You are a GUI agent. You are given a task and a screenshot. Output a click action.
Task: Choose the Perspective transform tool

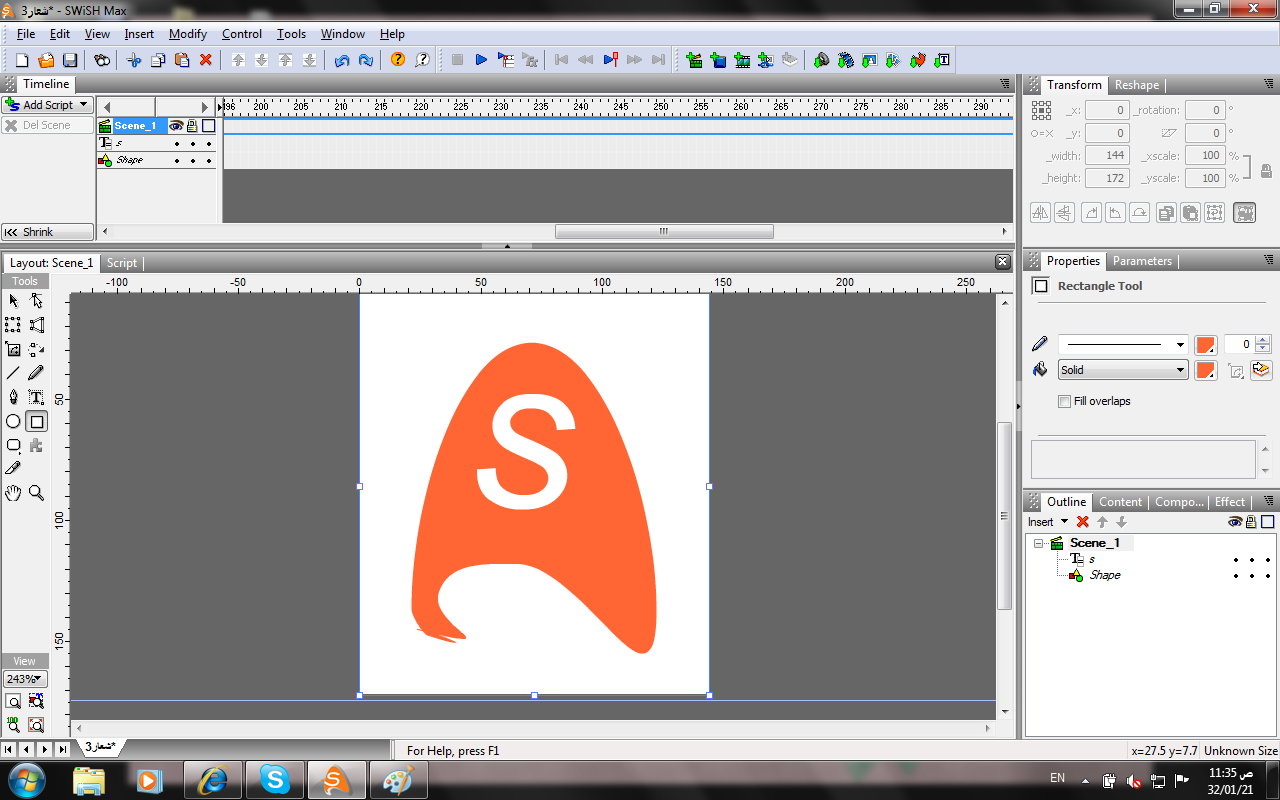click(36, 325)
